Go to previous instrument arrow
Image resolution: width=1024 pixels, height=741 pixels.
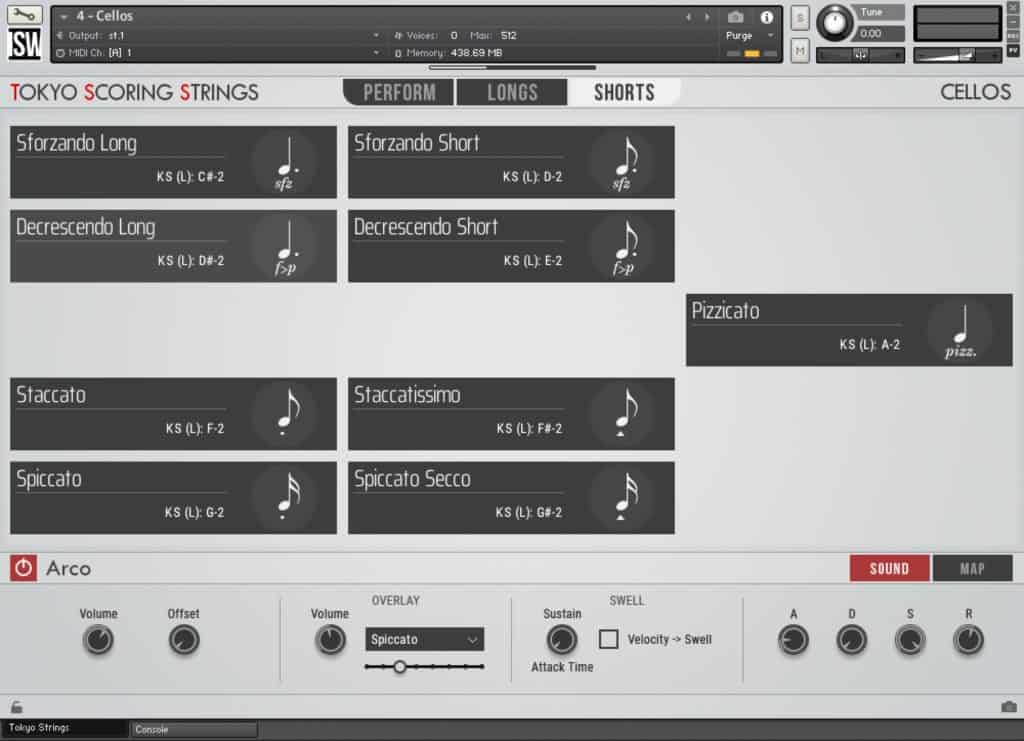click(x=688, y=17)
